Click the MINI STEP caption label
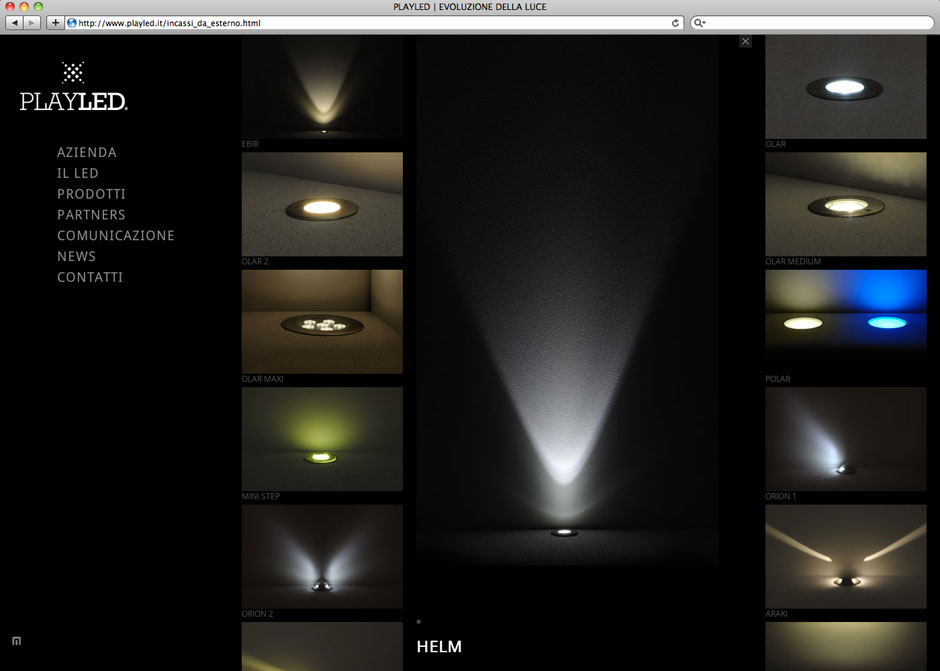This screenshot has height=671, width=940. (x=261, y=497)
